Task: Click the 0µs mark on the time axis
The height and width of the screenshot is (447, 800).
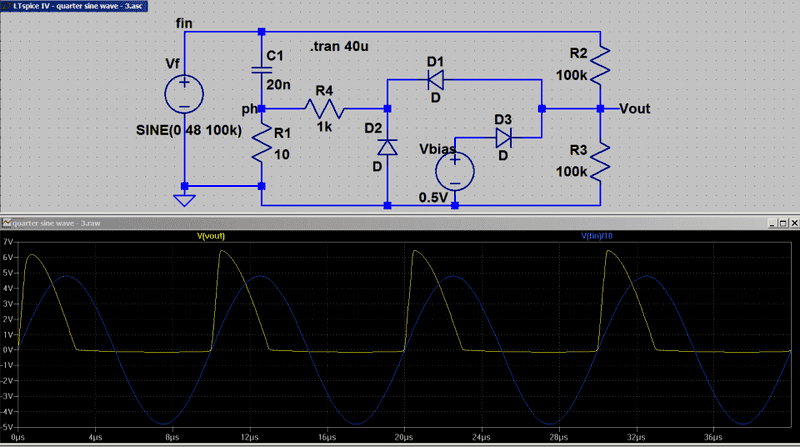Action: click(x=17, y=437)
